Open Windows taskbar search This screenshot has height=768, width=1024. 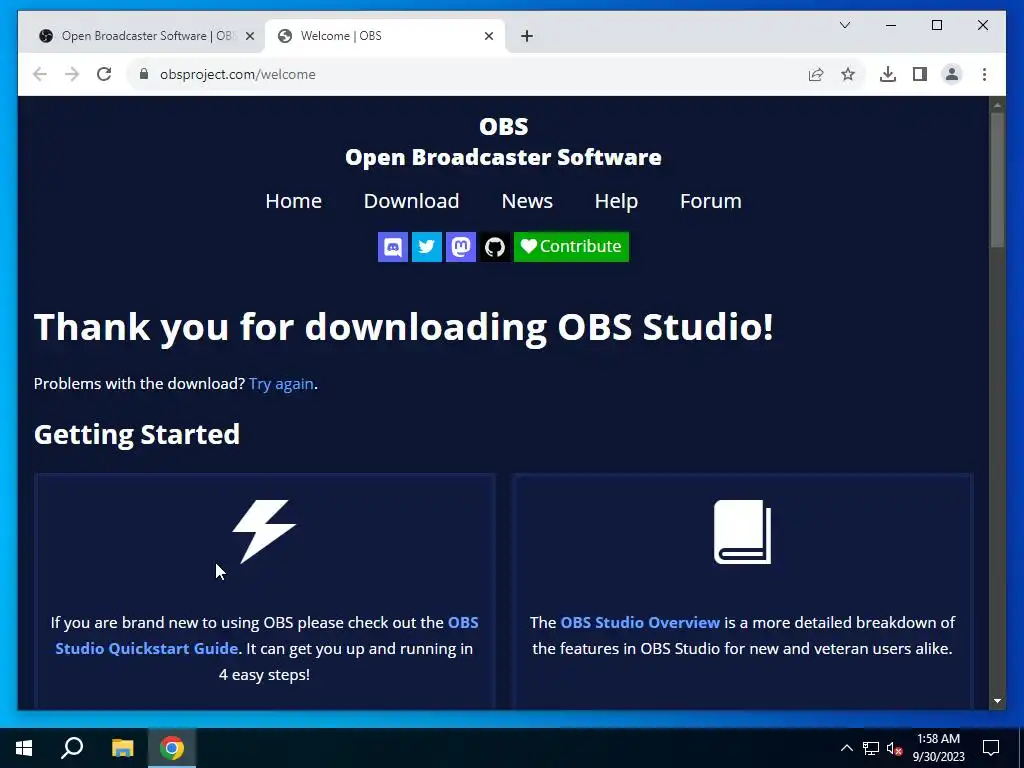click(72, 748)
